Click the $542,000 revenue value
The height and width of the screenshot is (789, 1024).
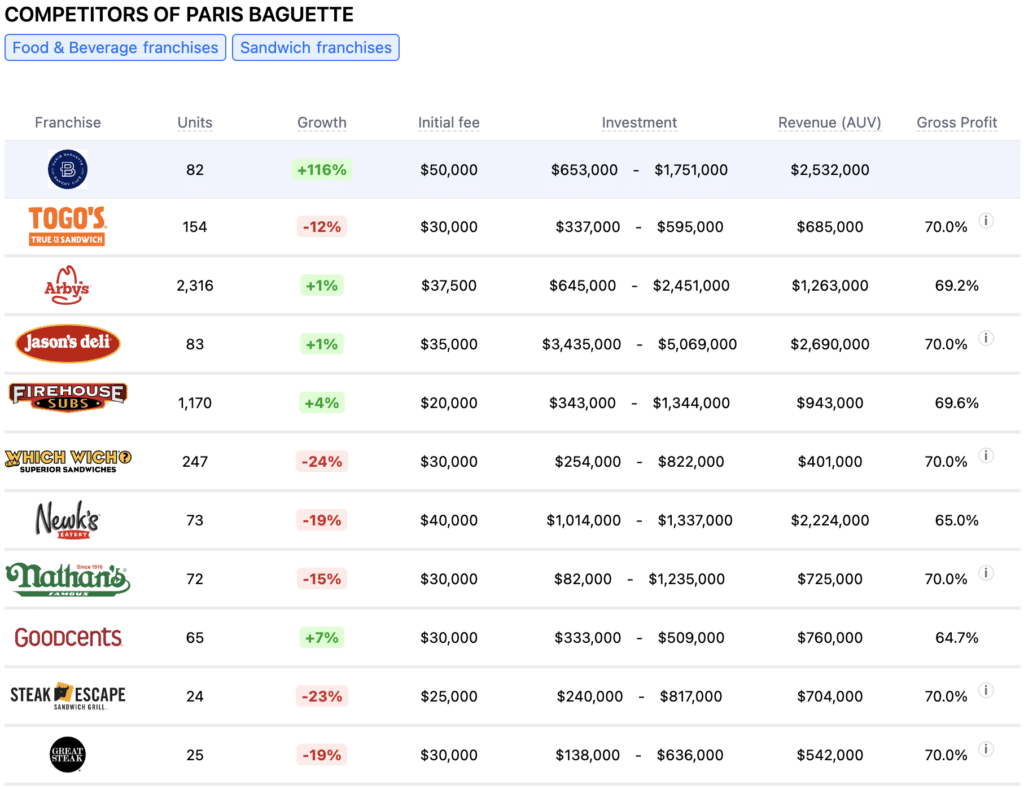point(829,755)
